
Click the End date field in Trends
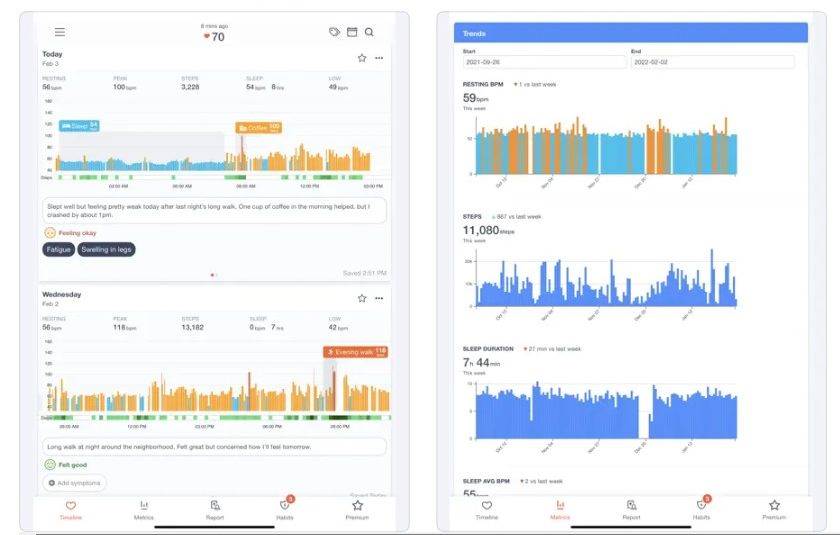click(712, 62)
